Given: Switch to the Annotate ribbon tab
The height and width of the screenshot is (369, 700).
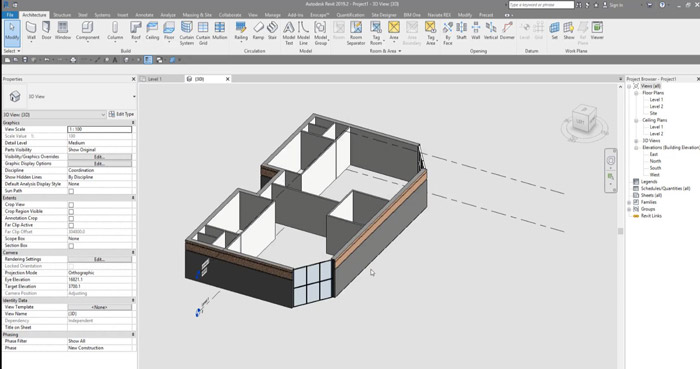Looking at the screenshot, I should [144, 15].
